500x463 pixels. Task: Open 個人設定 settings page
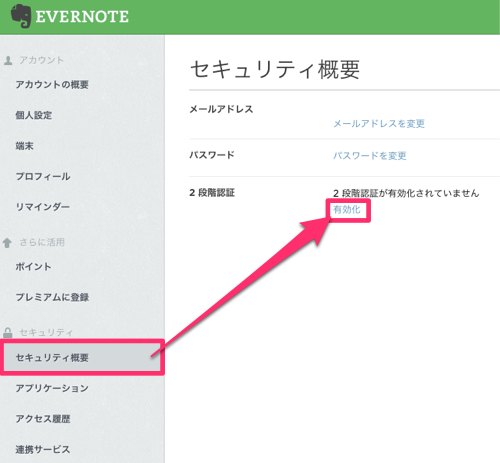[x=34, y=115]
